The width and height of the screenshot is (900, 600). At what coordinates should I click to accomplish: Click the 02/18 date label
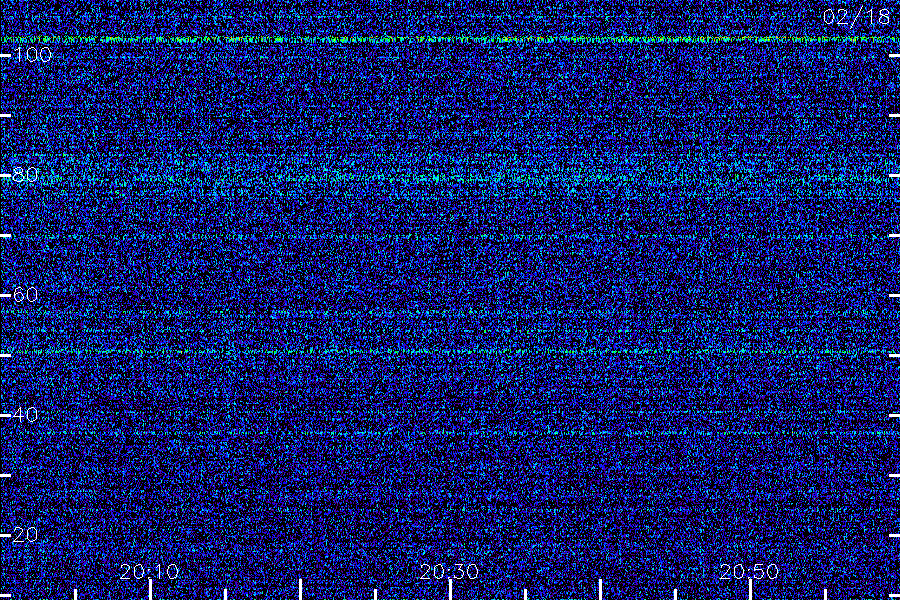[856, 17]
